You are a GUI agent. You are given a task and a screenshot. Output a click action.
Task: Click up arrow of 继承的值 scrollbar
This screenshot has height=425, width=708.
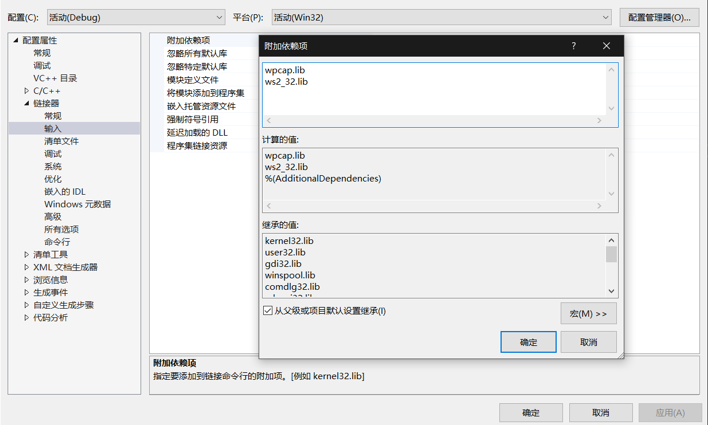tap(611, 240)
